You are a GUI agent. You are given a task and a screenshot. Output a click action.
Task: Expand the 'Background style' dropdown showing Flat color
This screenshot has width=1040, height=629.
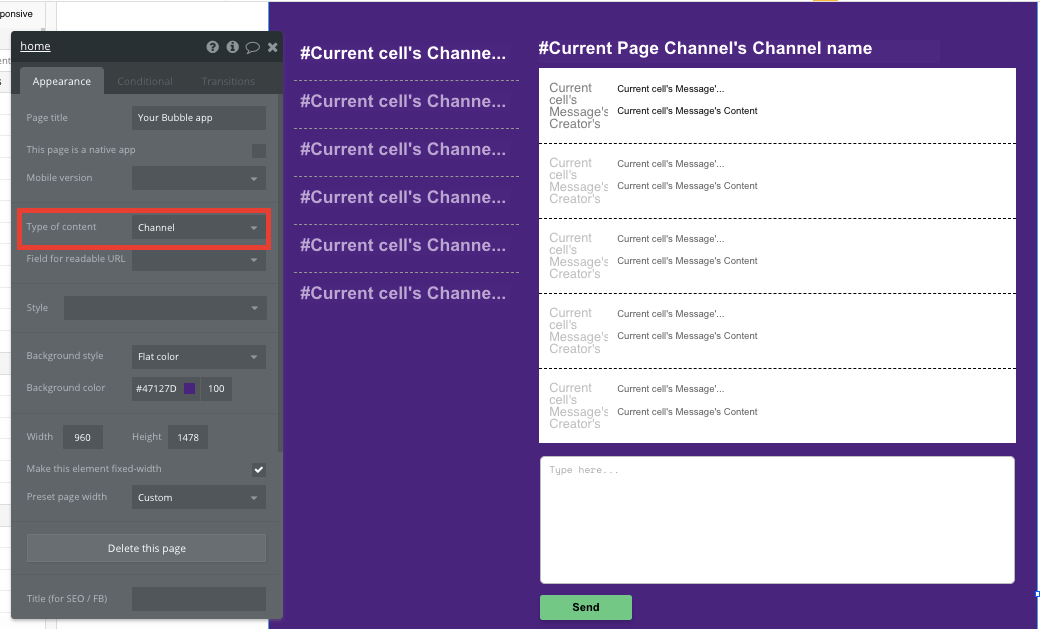(x=198, y=356)
